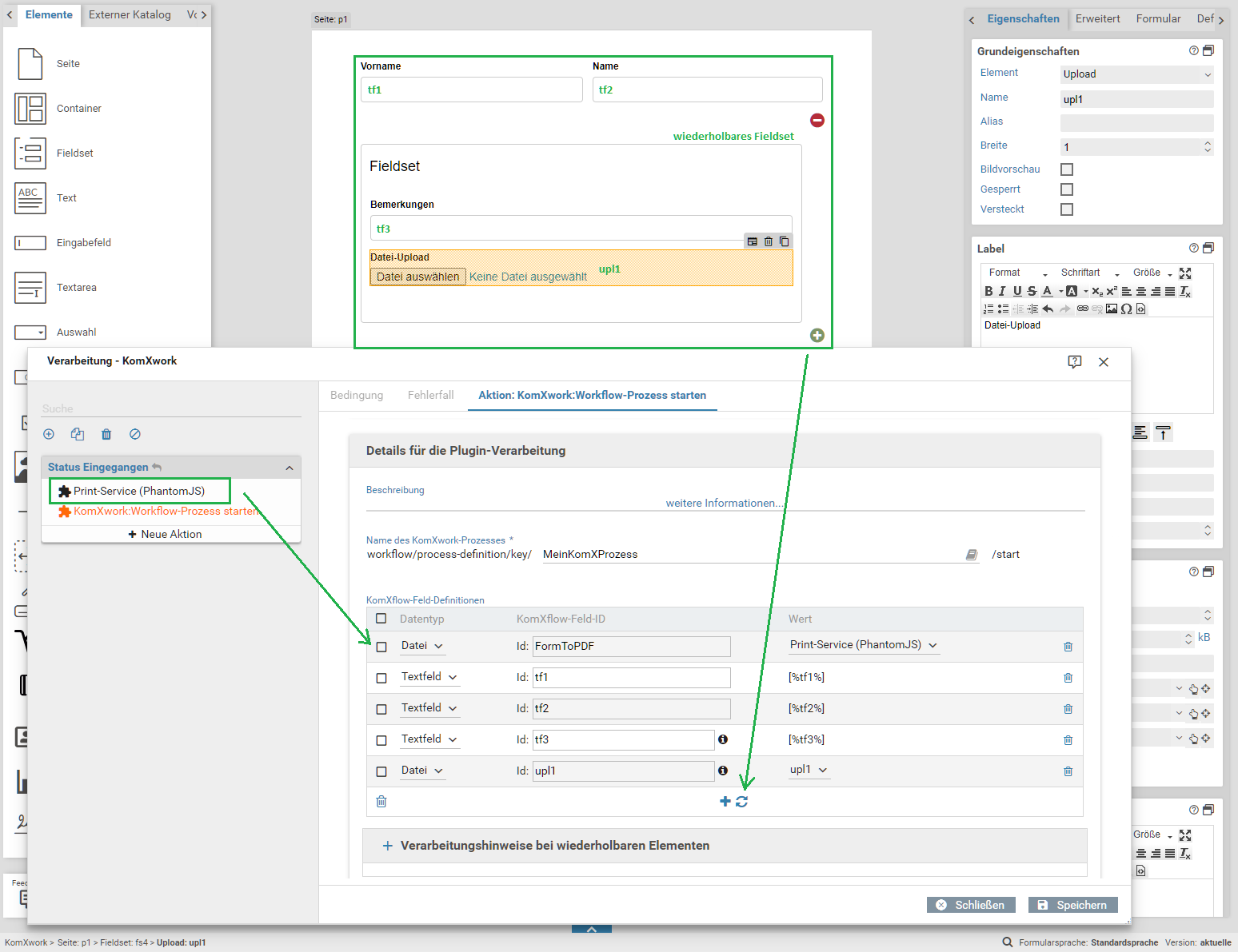Enable the Bildvorschau checkbox
The width and height of the screenshot is (1238, 952).
1067,169
